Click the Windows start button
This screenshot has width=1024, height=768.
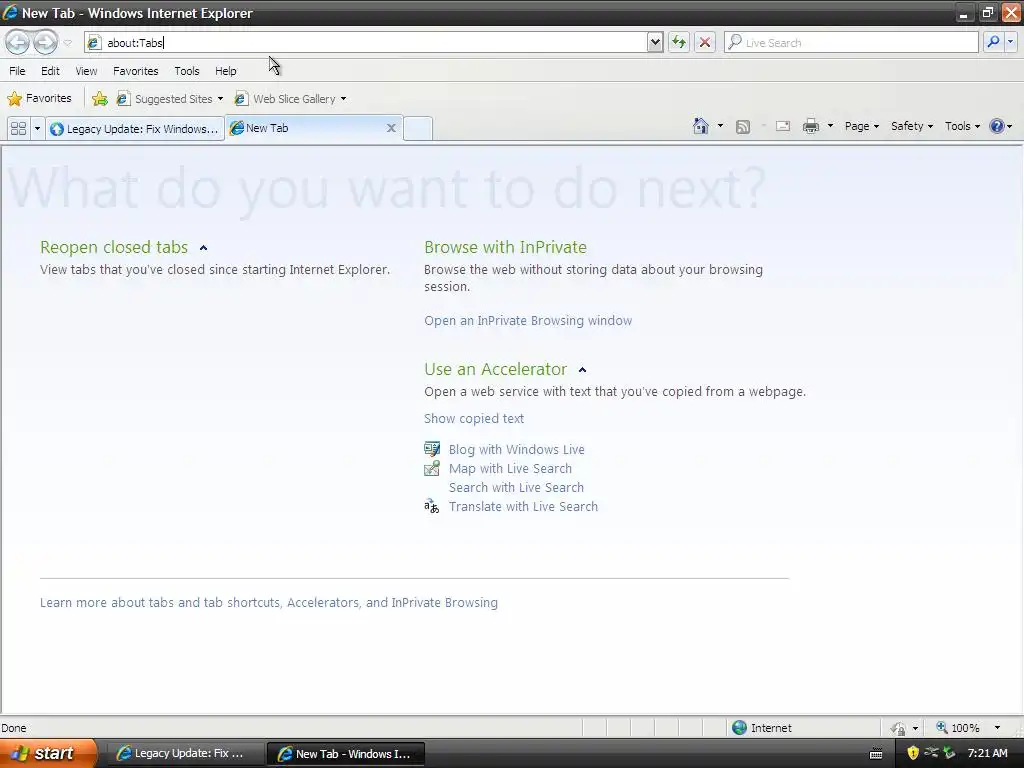(48, 753)
